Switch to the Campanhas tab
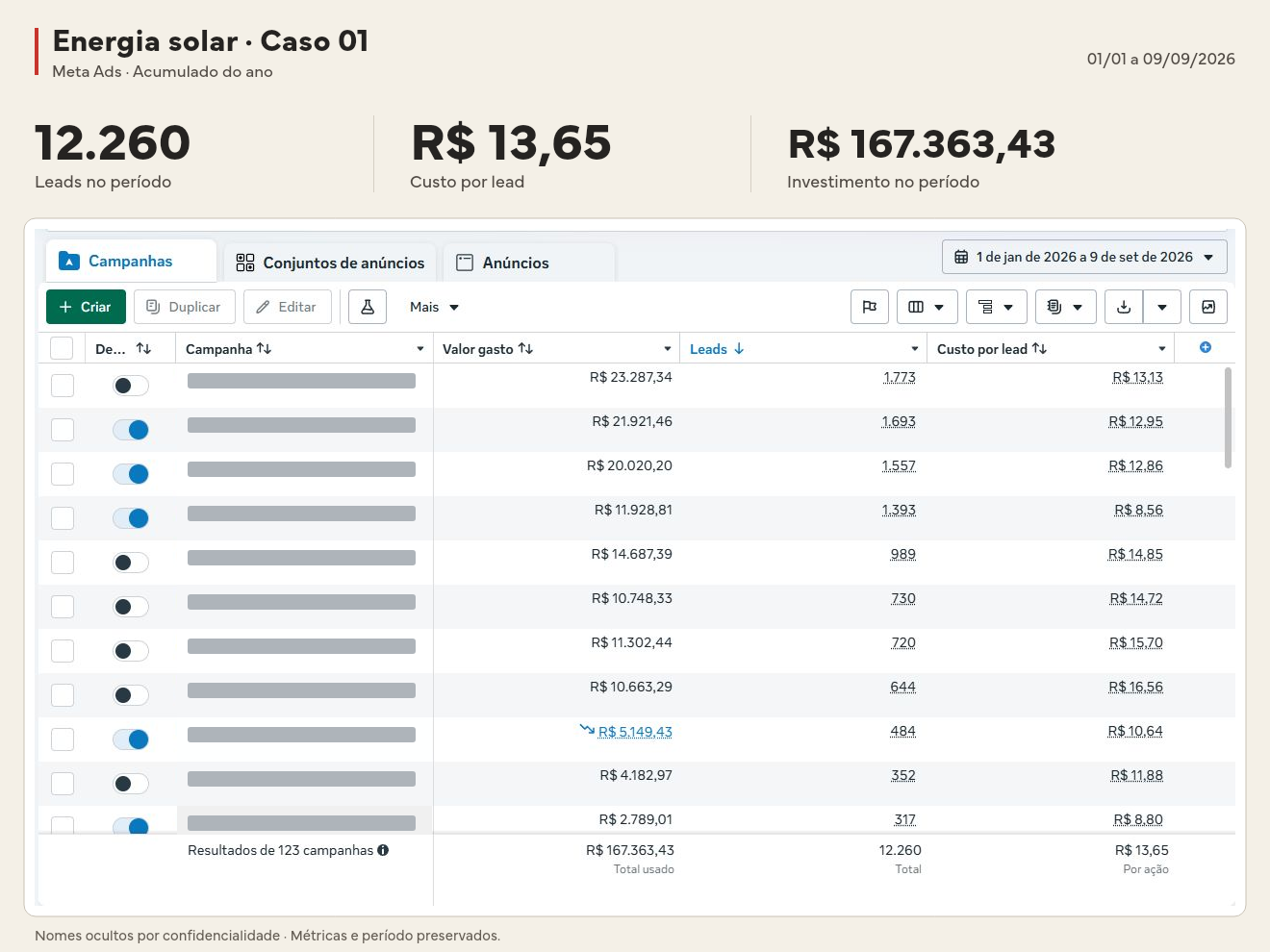This screenshot has width=1270, height=952. tap(131, 261)
